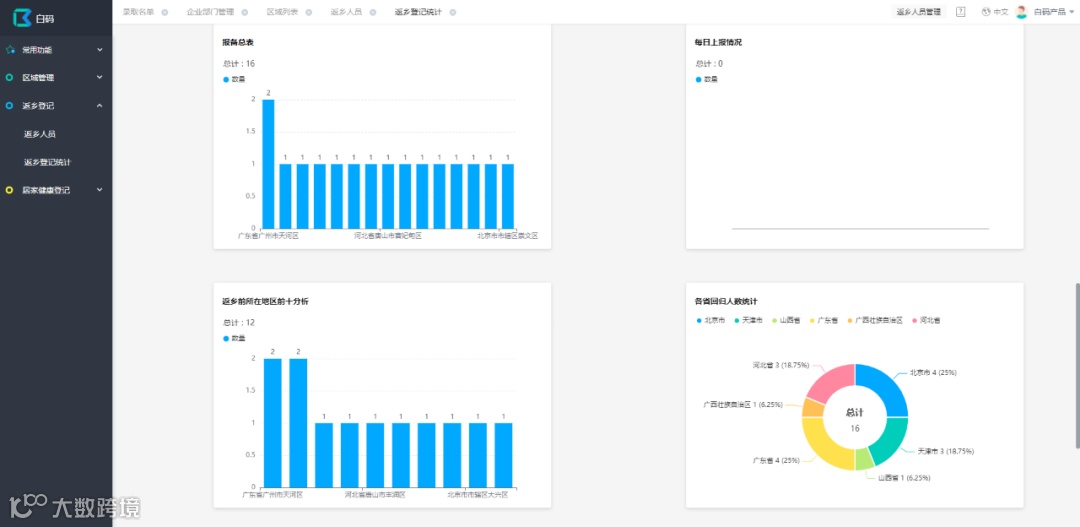Click the 总计：12 text
The image size is (1080, 527).
tap(239, 323)
